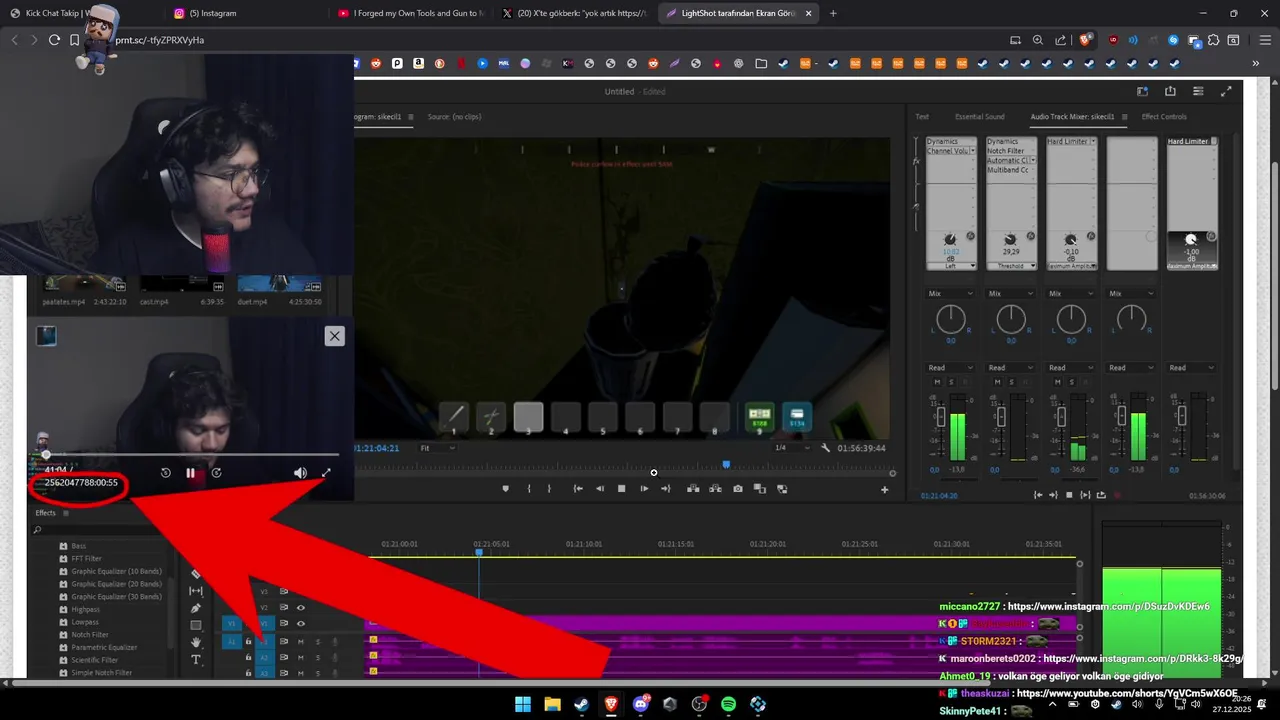Skip forward in floating video player
Viewport: 1280px width, 720px height.
pyautogui.click(x=216, y=473)
